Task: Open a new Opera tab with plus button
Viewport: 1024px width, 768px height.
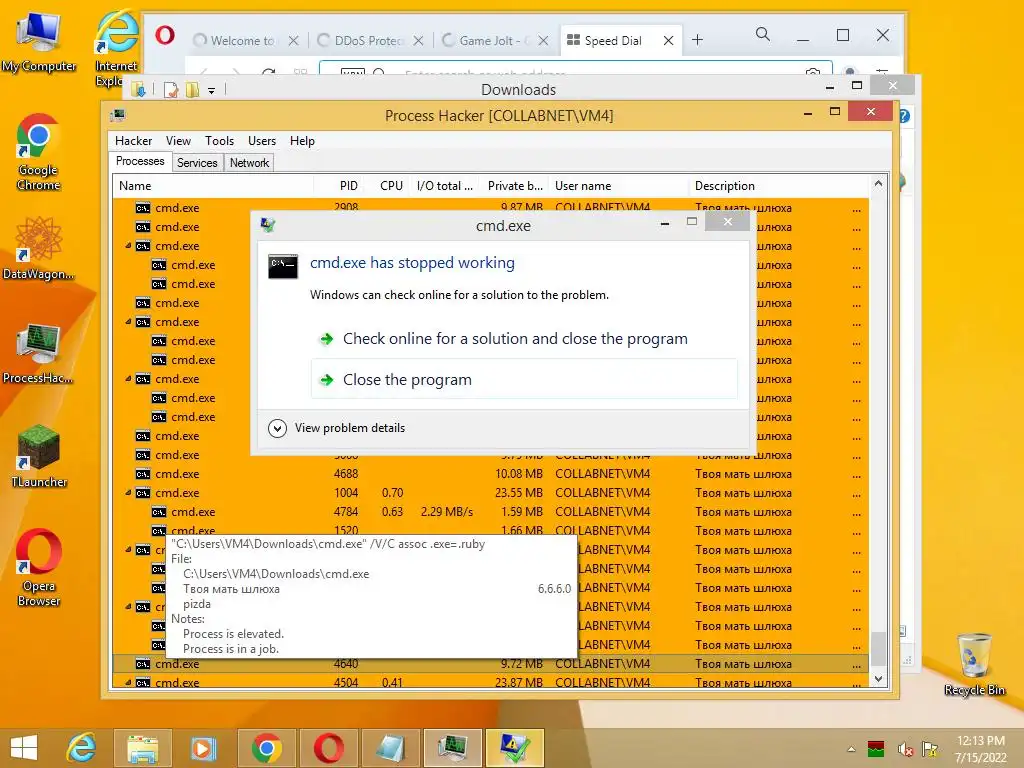Action: (x=697, y=40)
